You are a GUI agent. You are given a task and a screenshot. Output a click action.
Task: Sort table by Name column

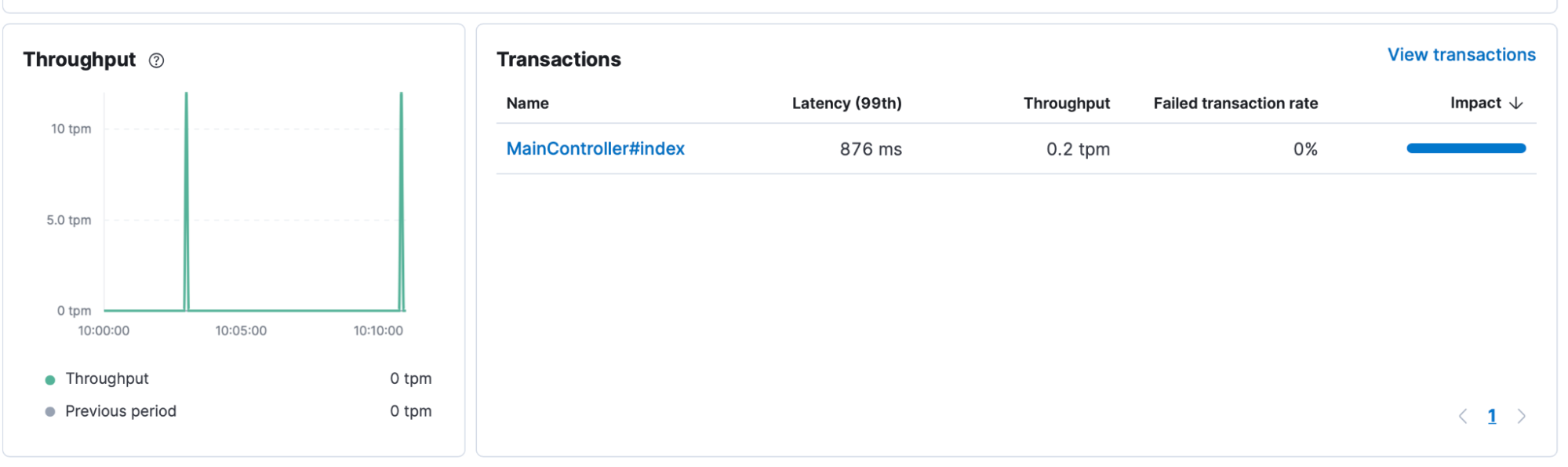click(527, 104)
